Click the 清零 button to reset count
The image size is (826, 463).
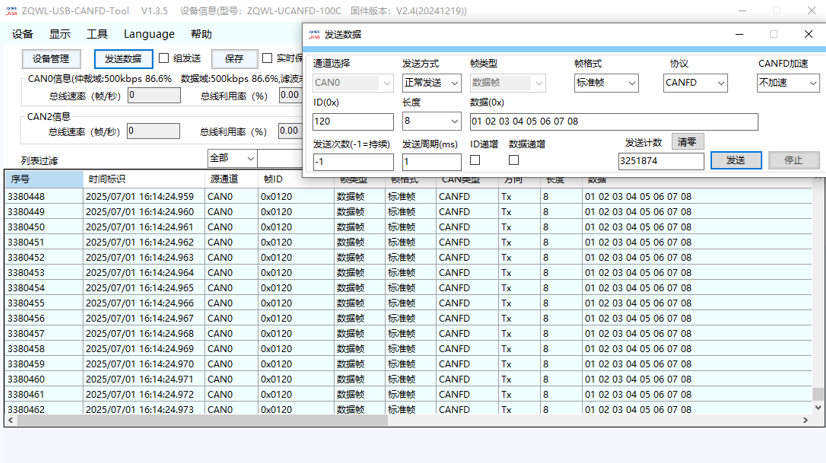pos(687,142)
